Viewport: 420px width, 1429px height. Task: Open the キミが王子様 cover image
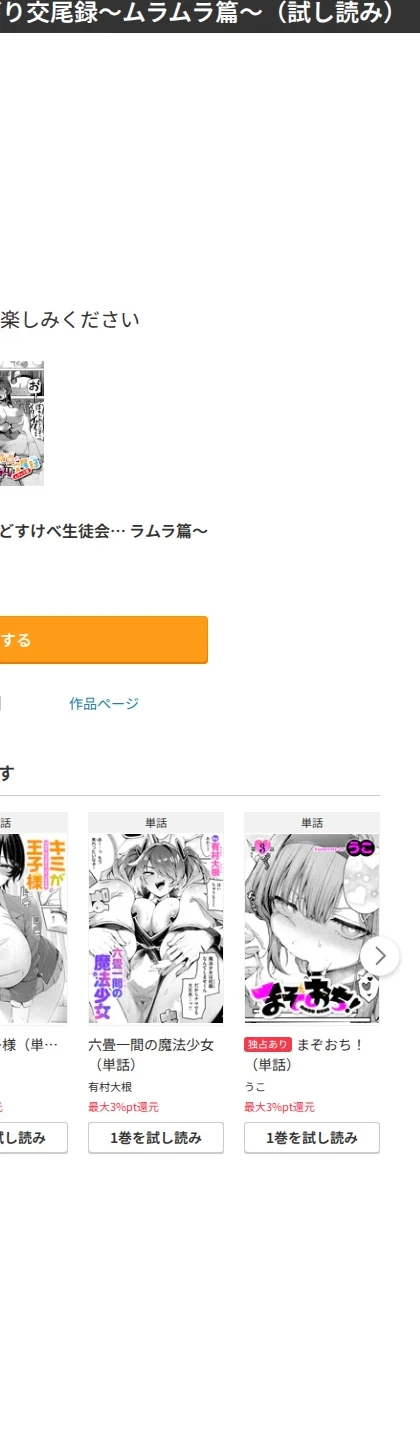(x=34, y=928)
